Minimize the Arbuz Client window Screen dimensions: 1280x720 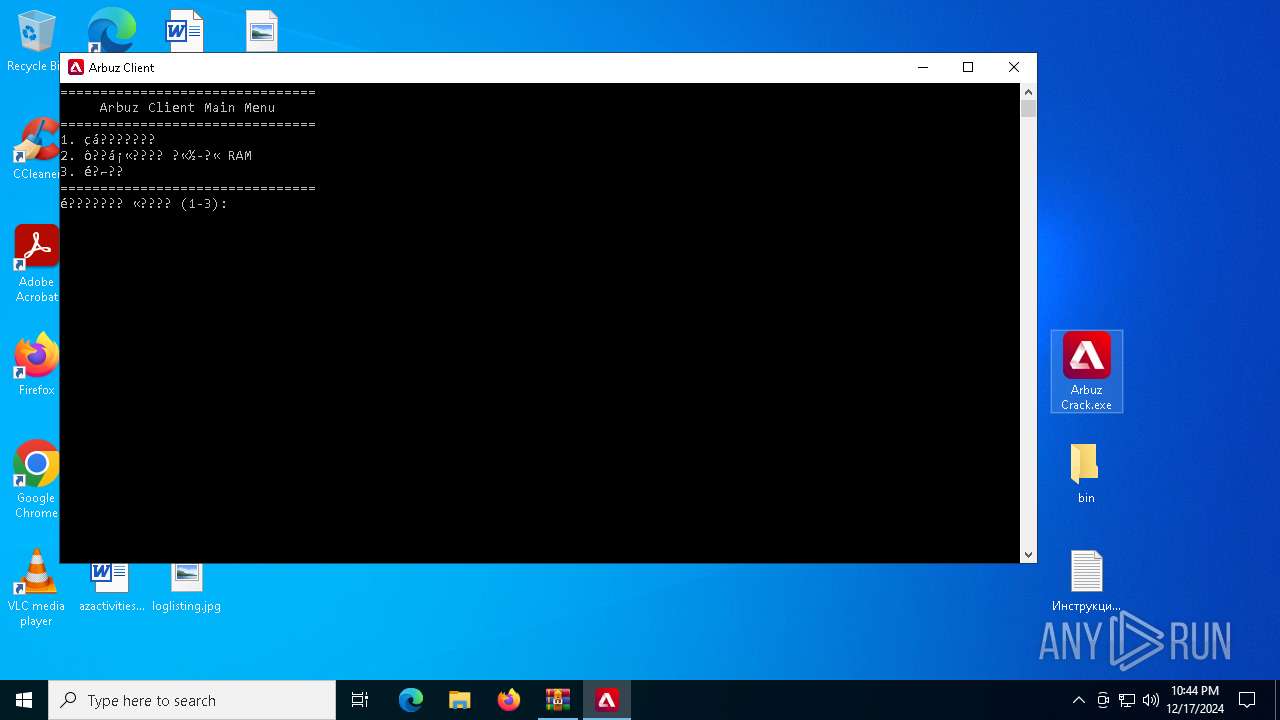coord(923,67)
